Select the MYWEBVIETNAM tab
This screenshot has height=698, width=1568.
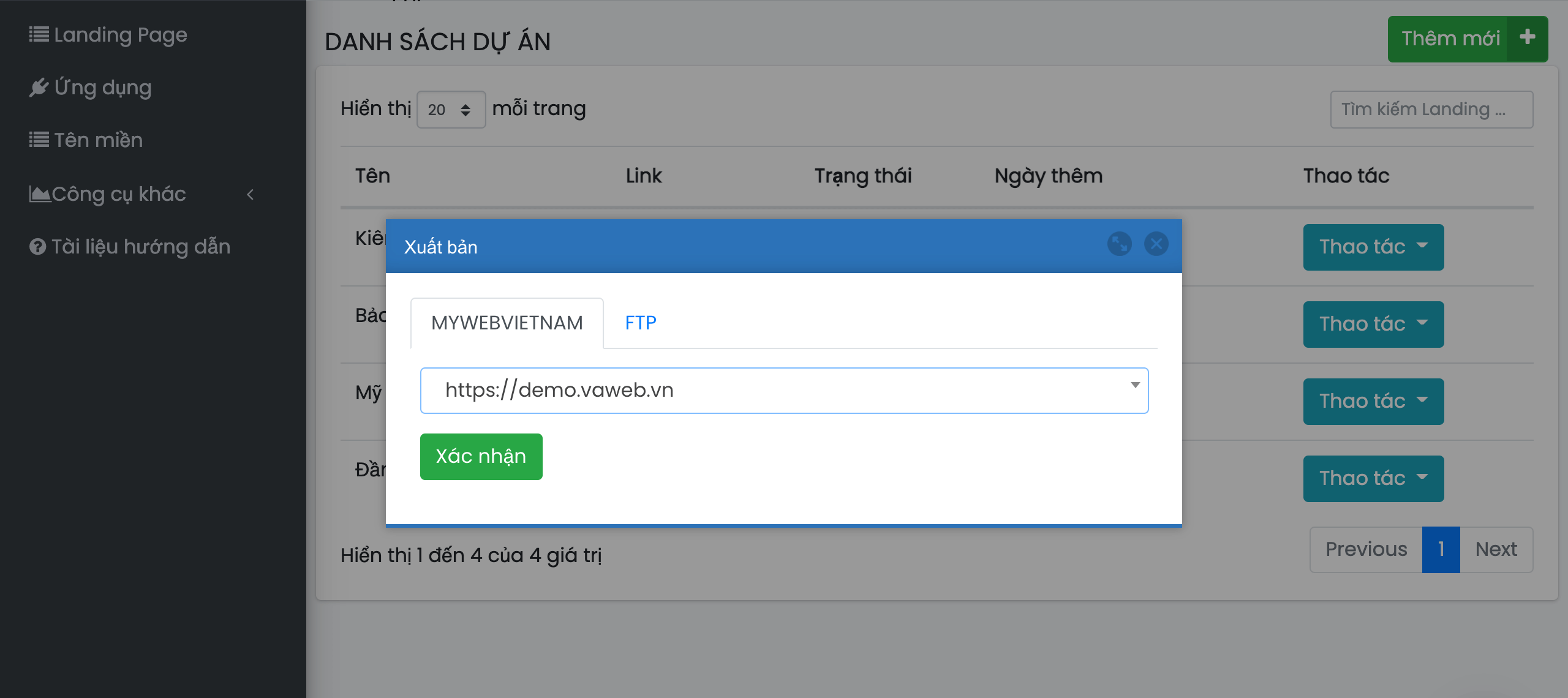(x=507, y=323)
